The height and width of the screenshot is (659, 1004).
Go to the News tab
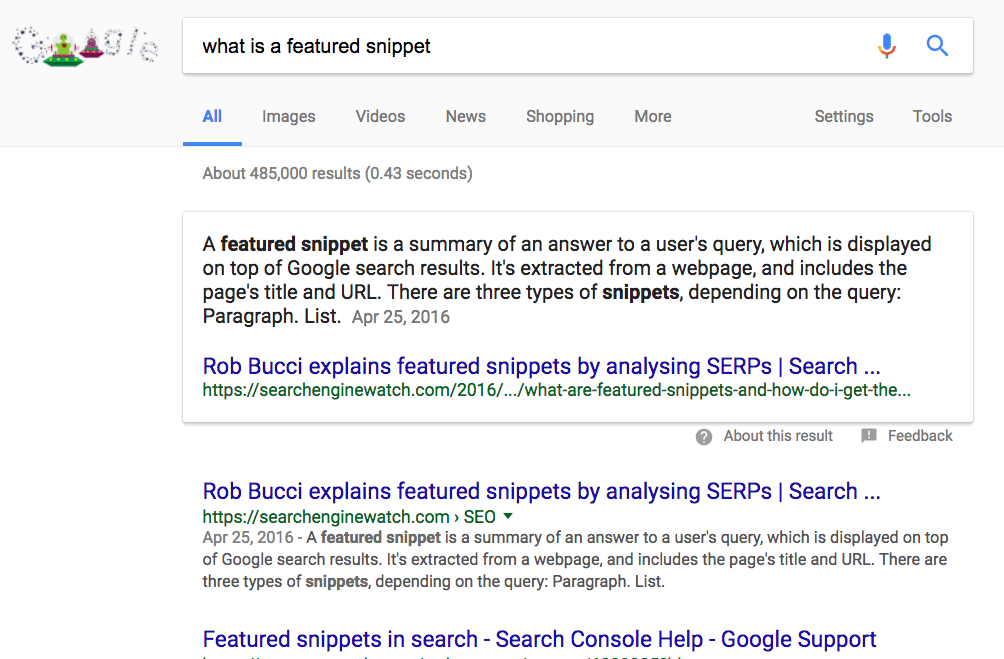[466, 117]
